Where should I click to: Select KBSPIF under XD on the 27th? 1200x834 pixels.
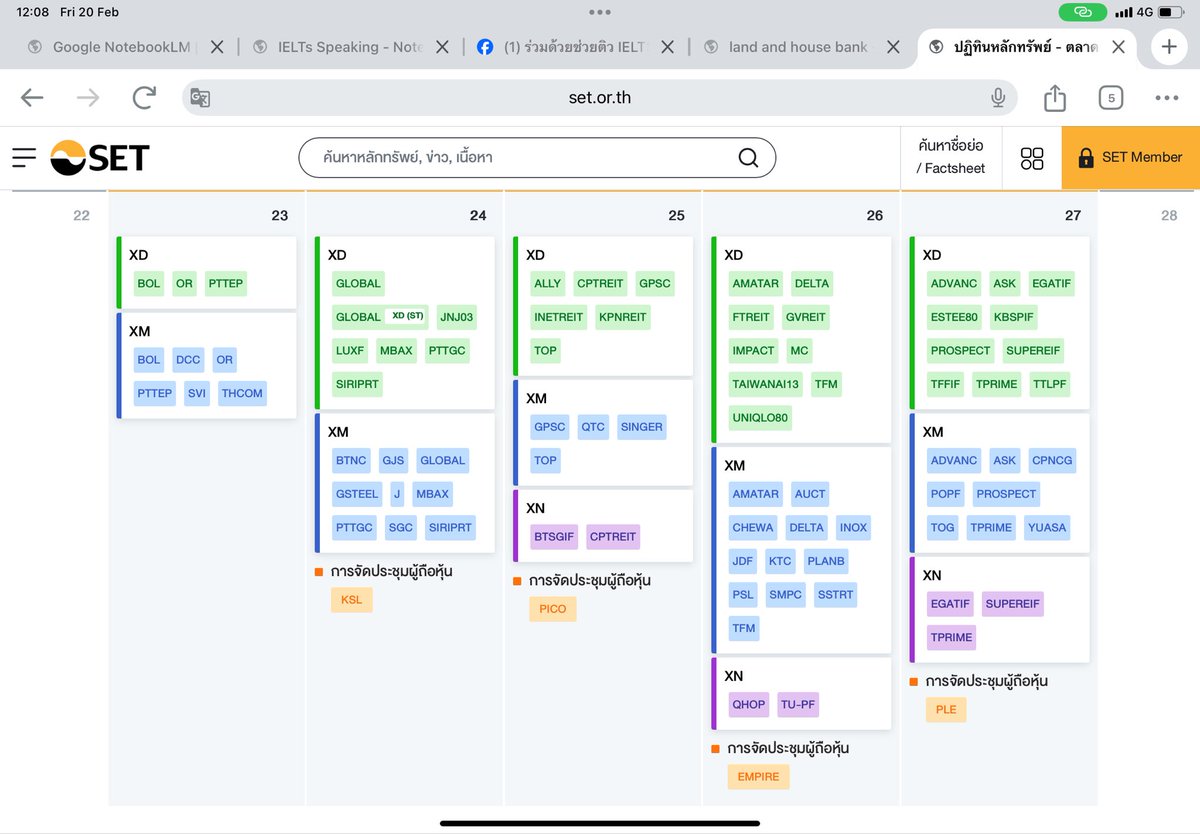click(x=1015, y=317)
